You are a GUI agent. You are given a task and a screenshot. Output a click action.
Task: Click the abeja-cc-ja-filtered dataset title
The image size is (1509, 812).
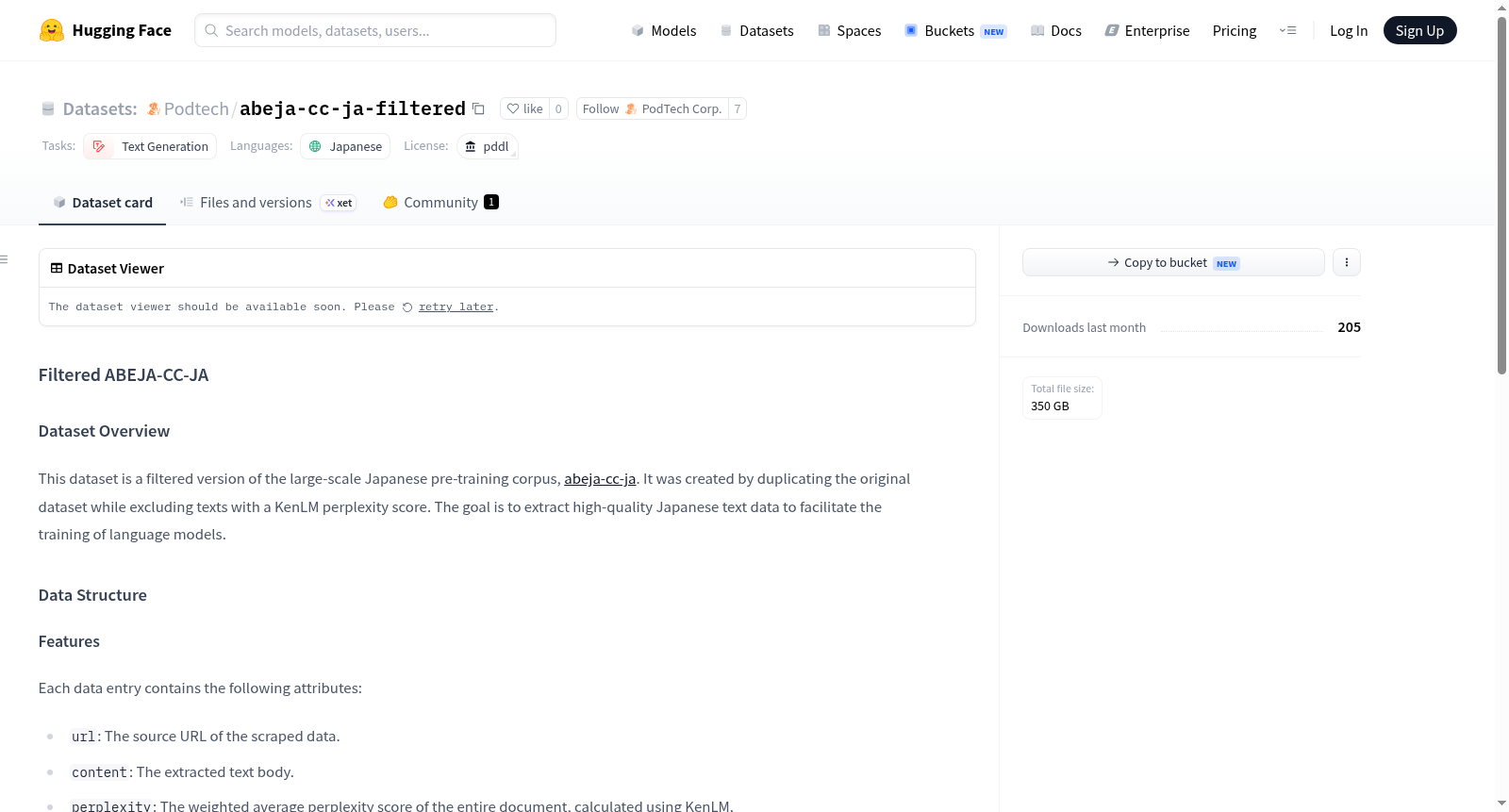[x=353, y=108]
